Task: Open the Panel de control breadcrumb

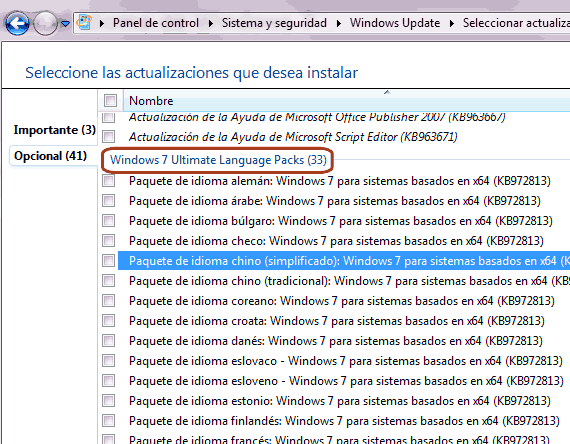Action: click(x=156, y=23)
